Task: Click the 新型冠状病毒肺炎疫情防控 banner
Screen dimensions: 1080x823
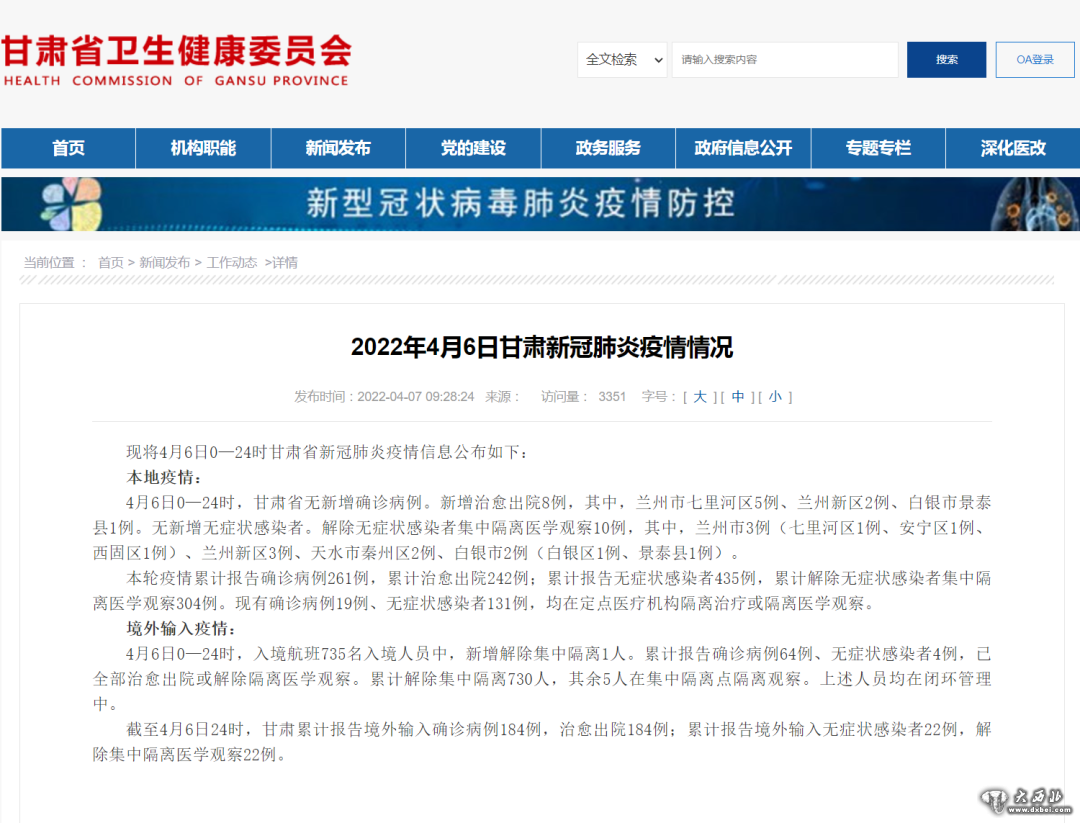Action: coord(540,204)
